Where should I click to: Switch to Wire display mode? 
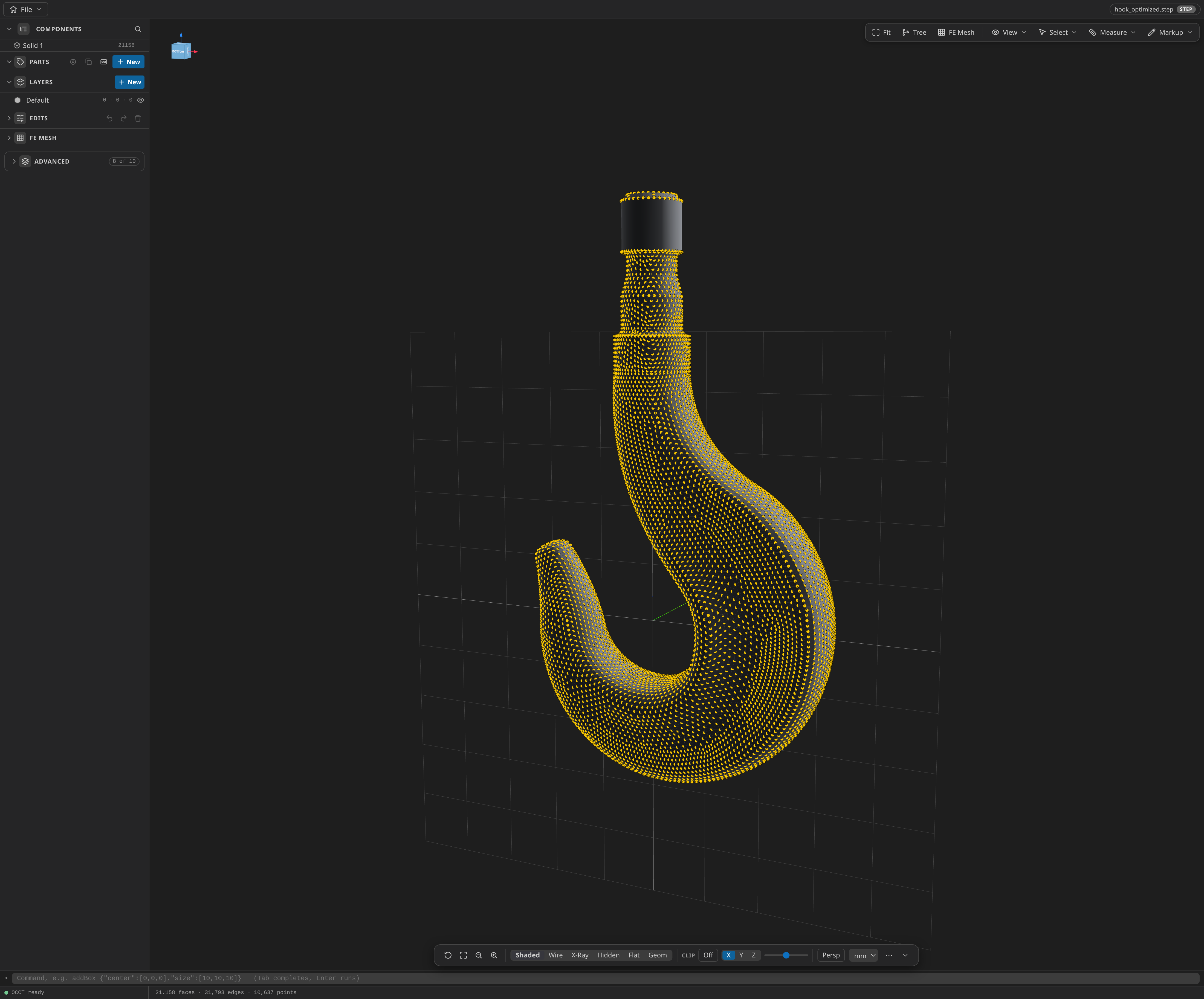pos(555,956)
